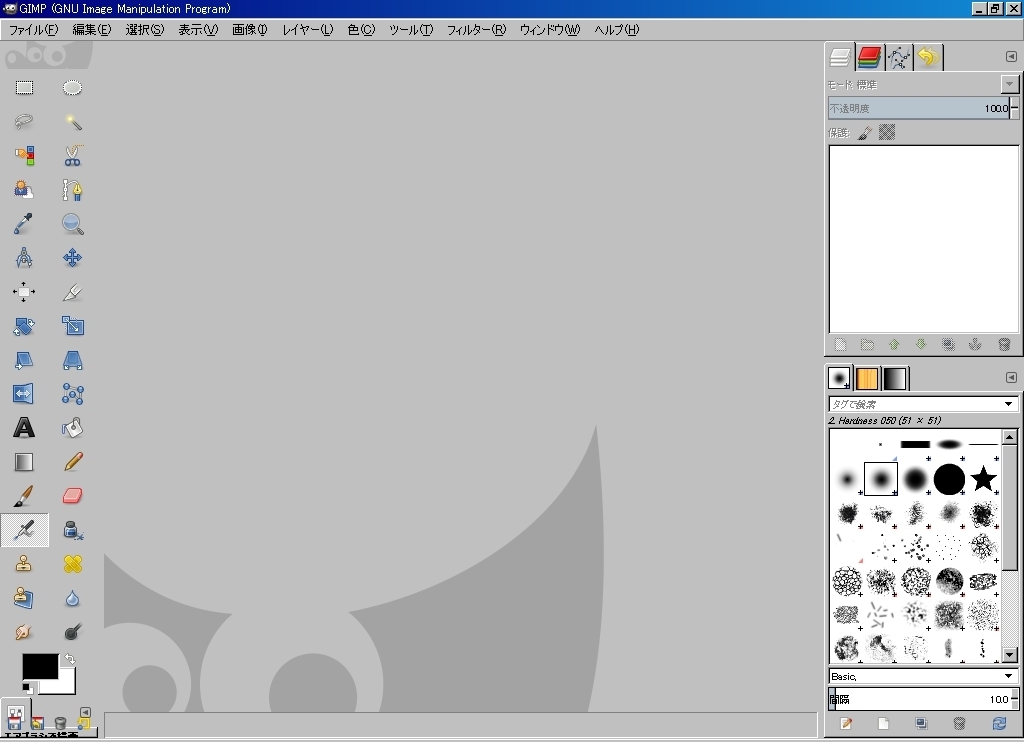The image size is (1024, 742).
Task: Select the Move tool
Action: pos(72,258)
